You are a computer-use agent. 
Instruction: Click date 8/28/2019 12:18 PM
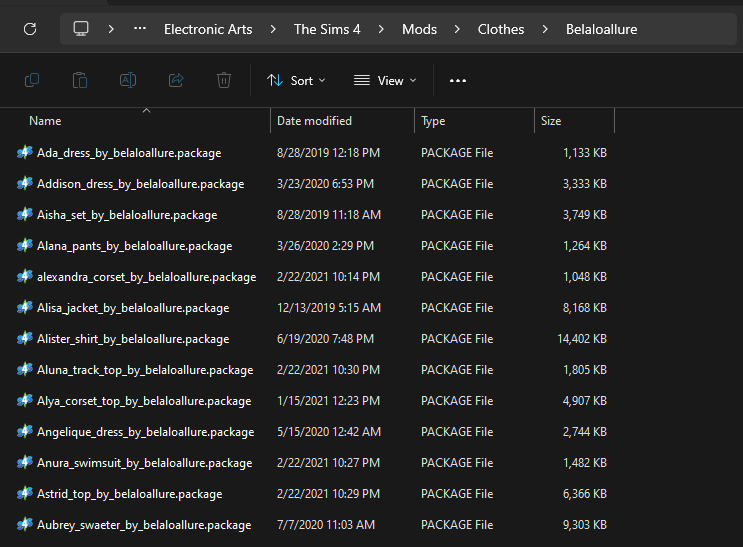coord(328,153)
